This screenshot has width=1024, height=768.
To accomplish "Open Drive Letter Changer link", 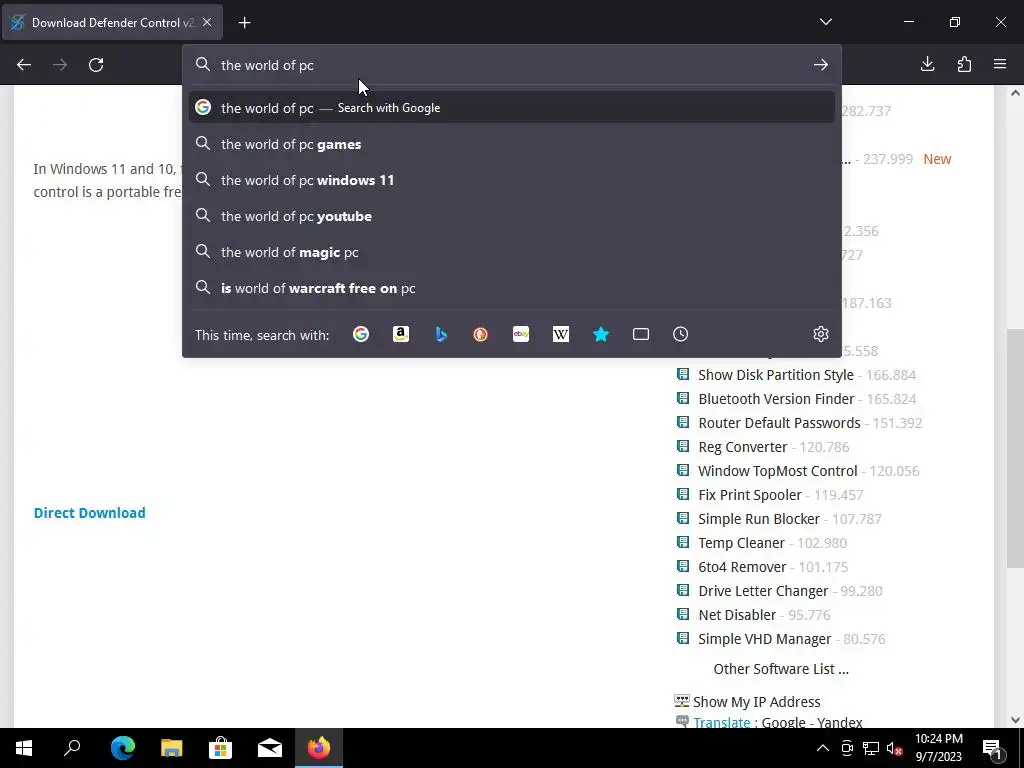I will [x=763, y=591].
